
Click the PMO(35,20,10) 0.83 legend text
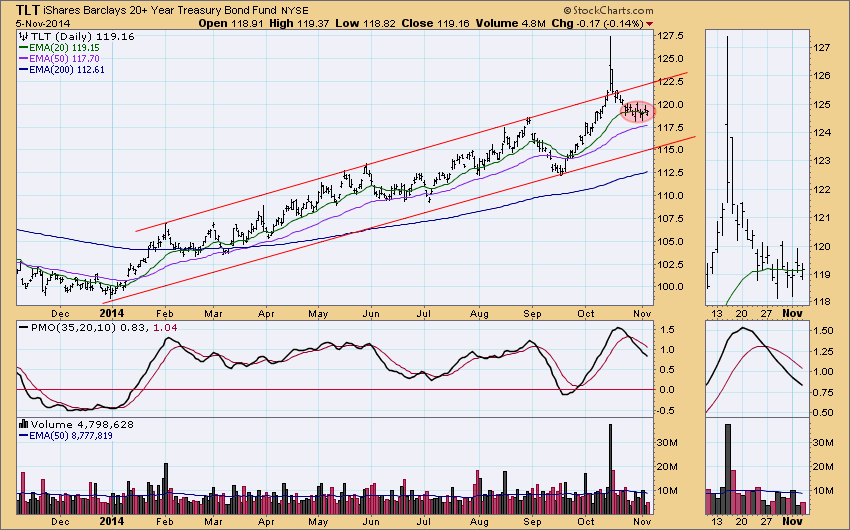(x=89, y=327)
